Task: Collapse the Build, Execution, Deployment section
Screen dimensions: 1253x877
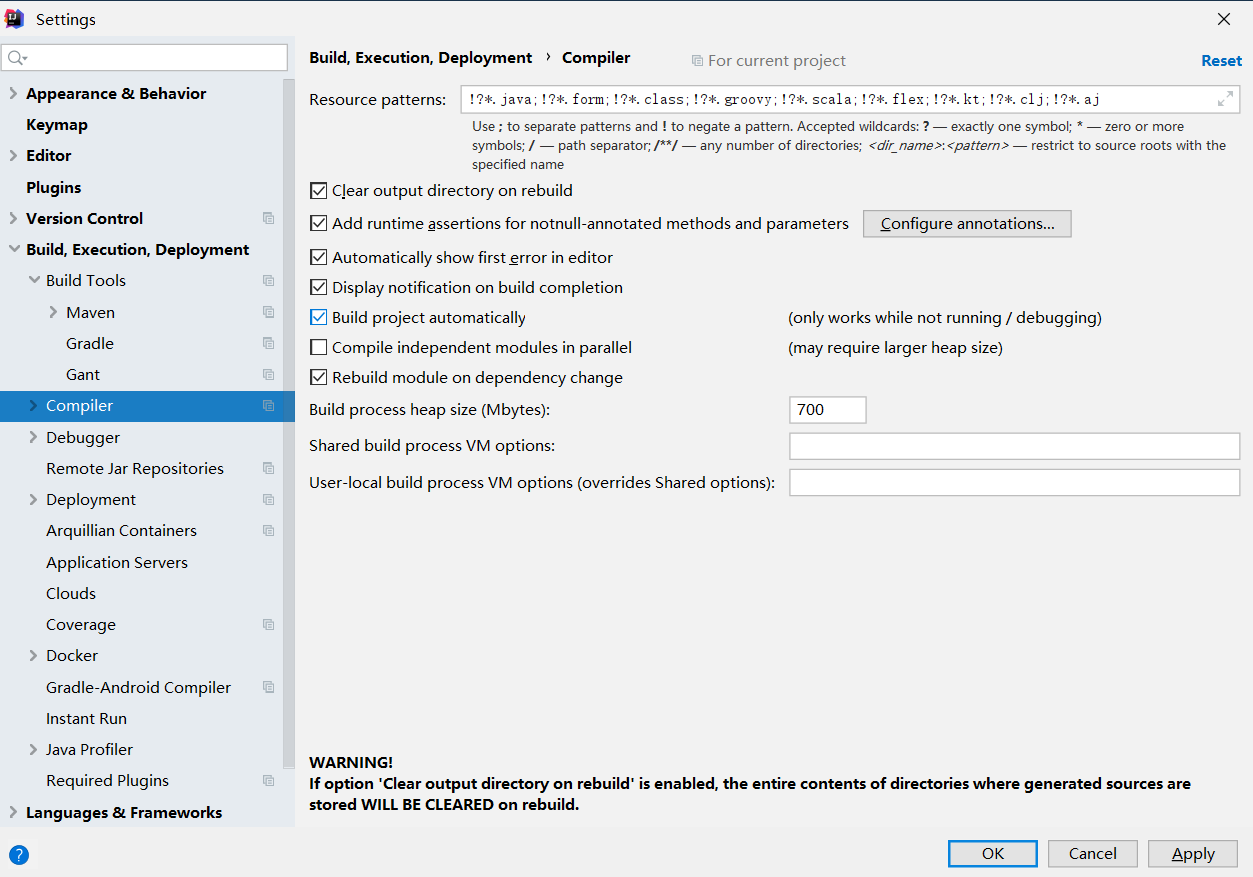Action: click(13, 250)
